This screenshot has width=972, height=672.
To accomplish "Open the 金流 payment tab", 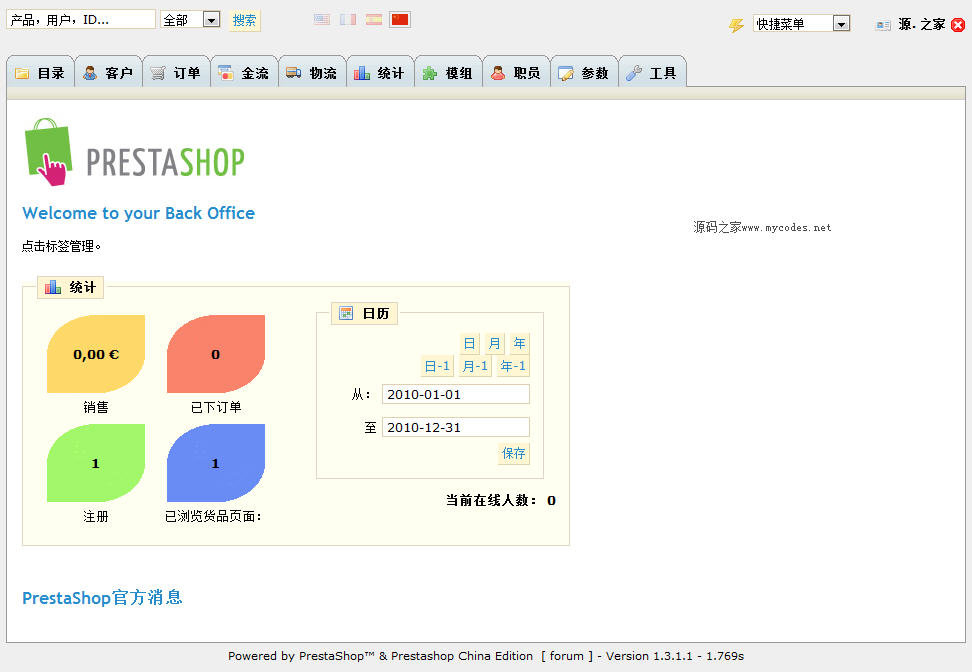I will point(244,73).
